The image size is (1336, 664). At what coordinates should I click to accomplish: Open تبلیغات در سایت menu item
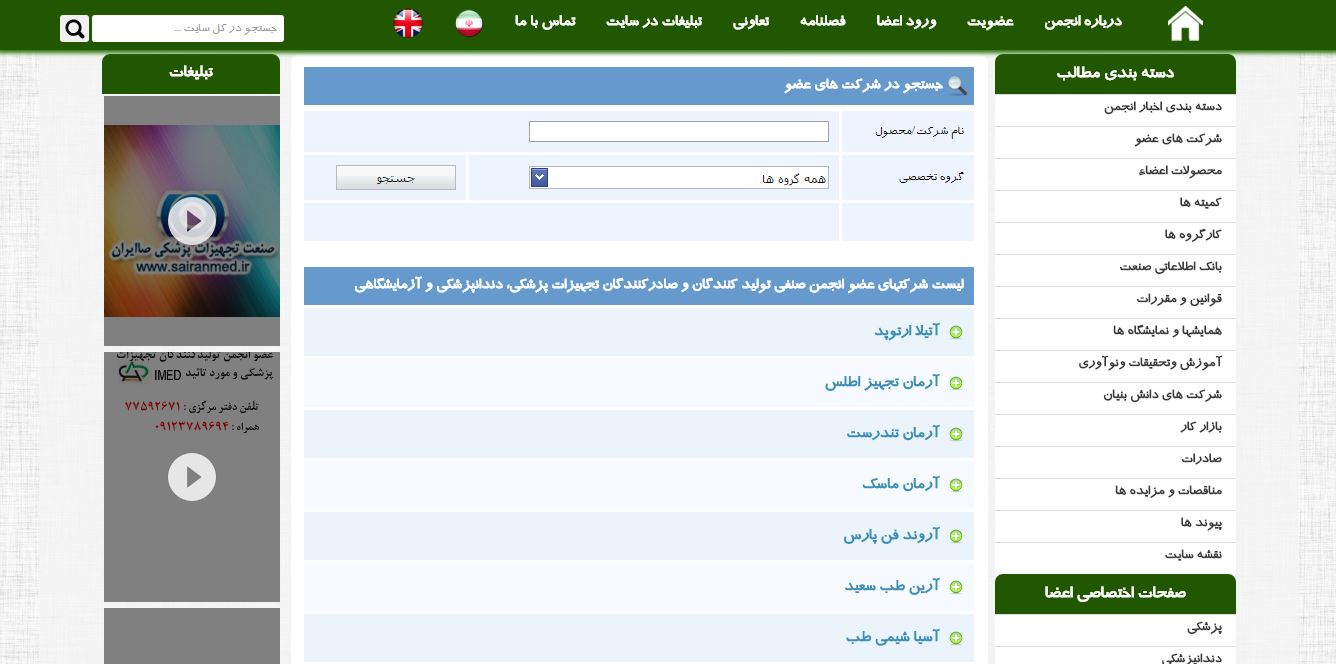tap(654, 21)
